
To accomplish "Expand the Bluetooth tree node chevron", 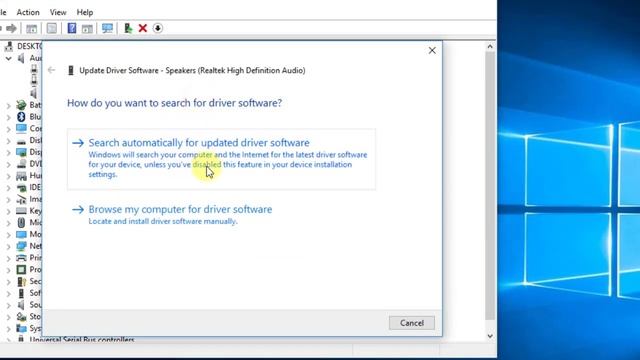I will click(9, 118).
